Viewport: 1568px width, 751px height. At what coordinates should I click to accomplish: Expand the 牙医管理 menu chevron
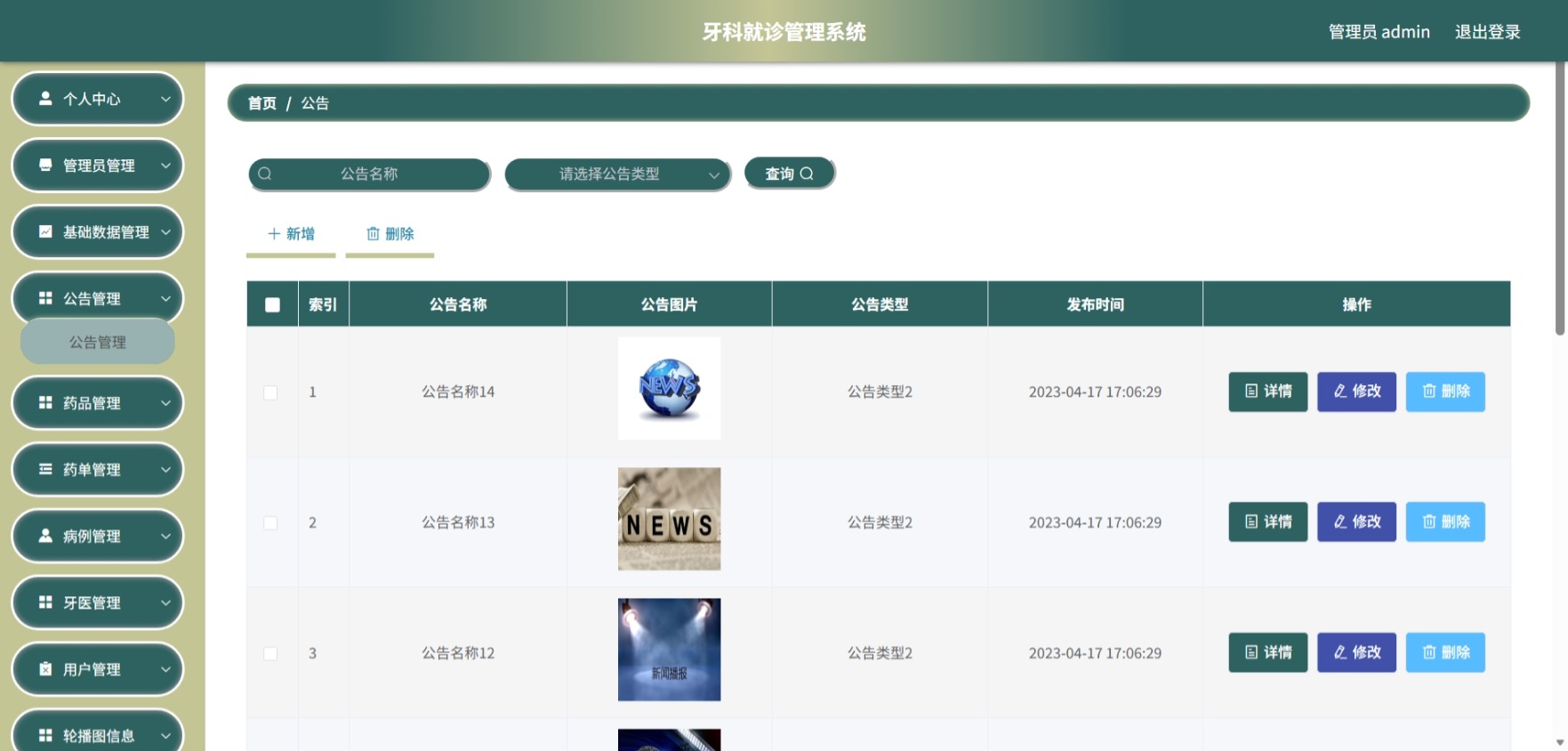[165, 603]
